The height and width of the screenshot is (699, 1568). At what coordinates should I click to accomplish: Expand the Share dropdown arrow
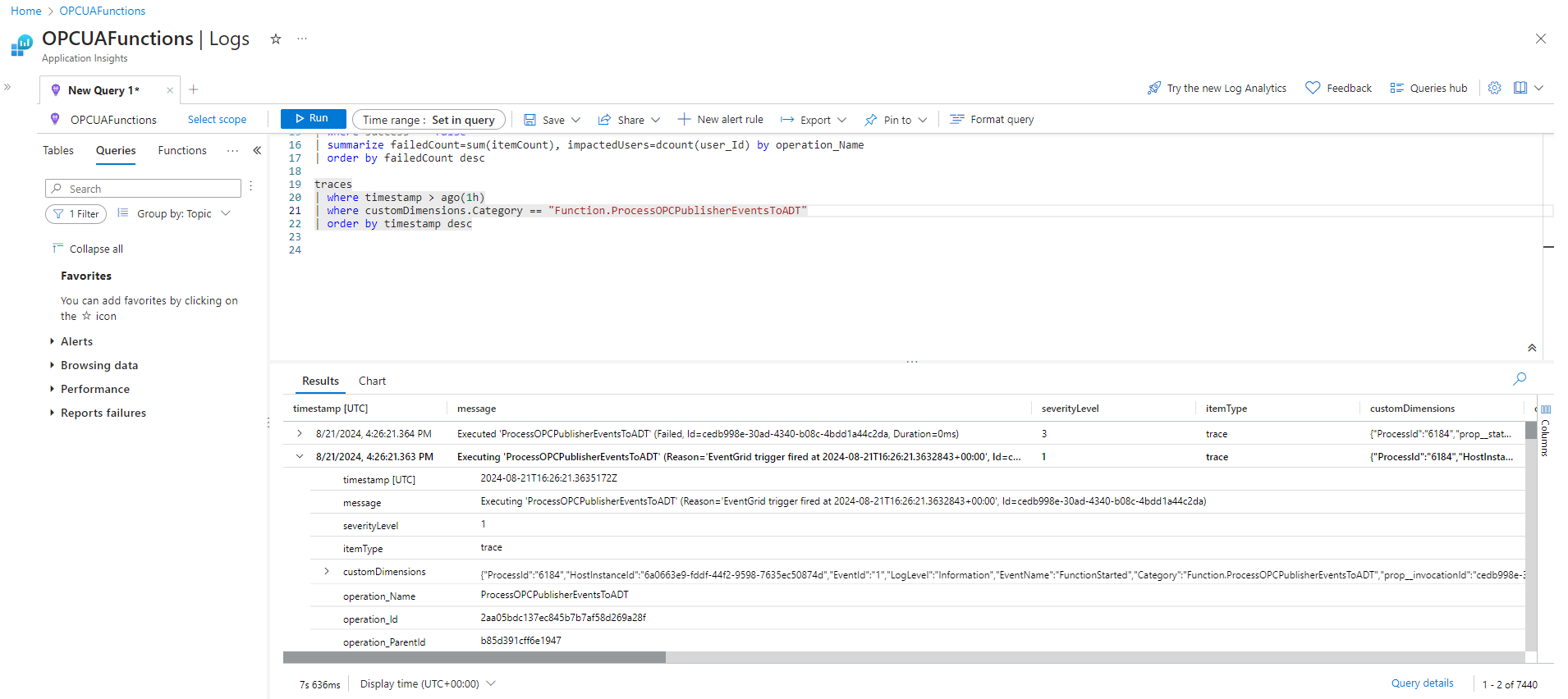pos(656,120)
